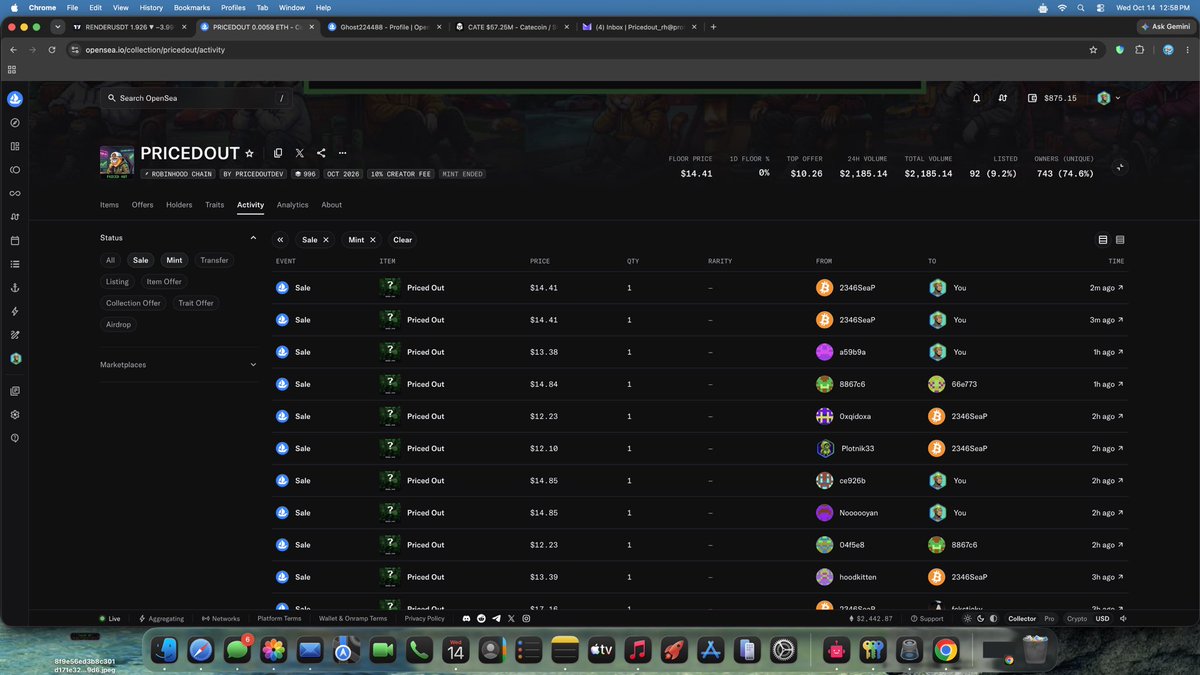1200x675 pixels.
Task: Collapse the Status filter section
Action: pyautogui.click(x=253, y=238)
